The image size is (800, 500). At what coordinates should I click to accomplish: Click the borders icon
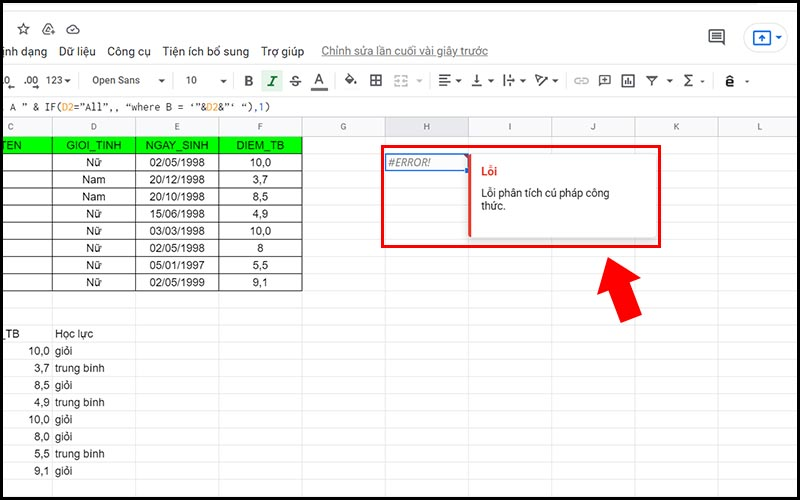pos(376,80)
